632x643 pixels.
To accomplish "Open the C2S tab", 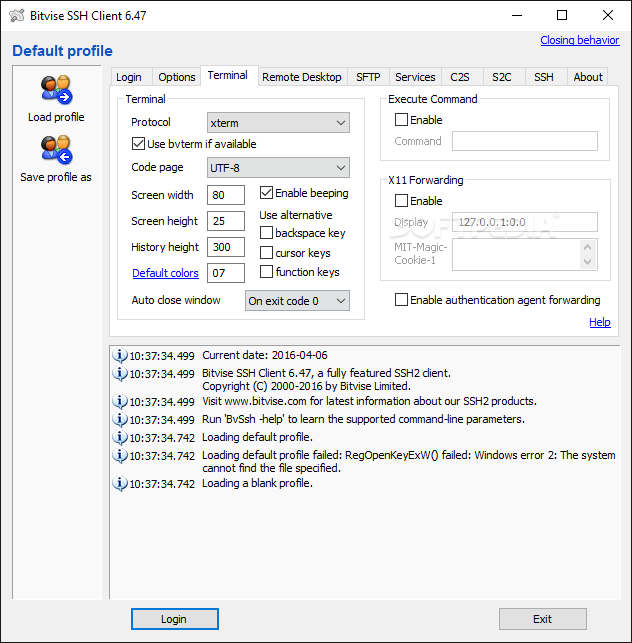I will 460,77.
